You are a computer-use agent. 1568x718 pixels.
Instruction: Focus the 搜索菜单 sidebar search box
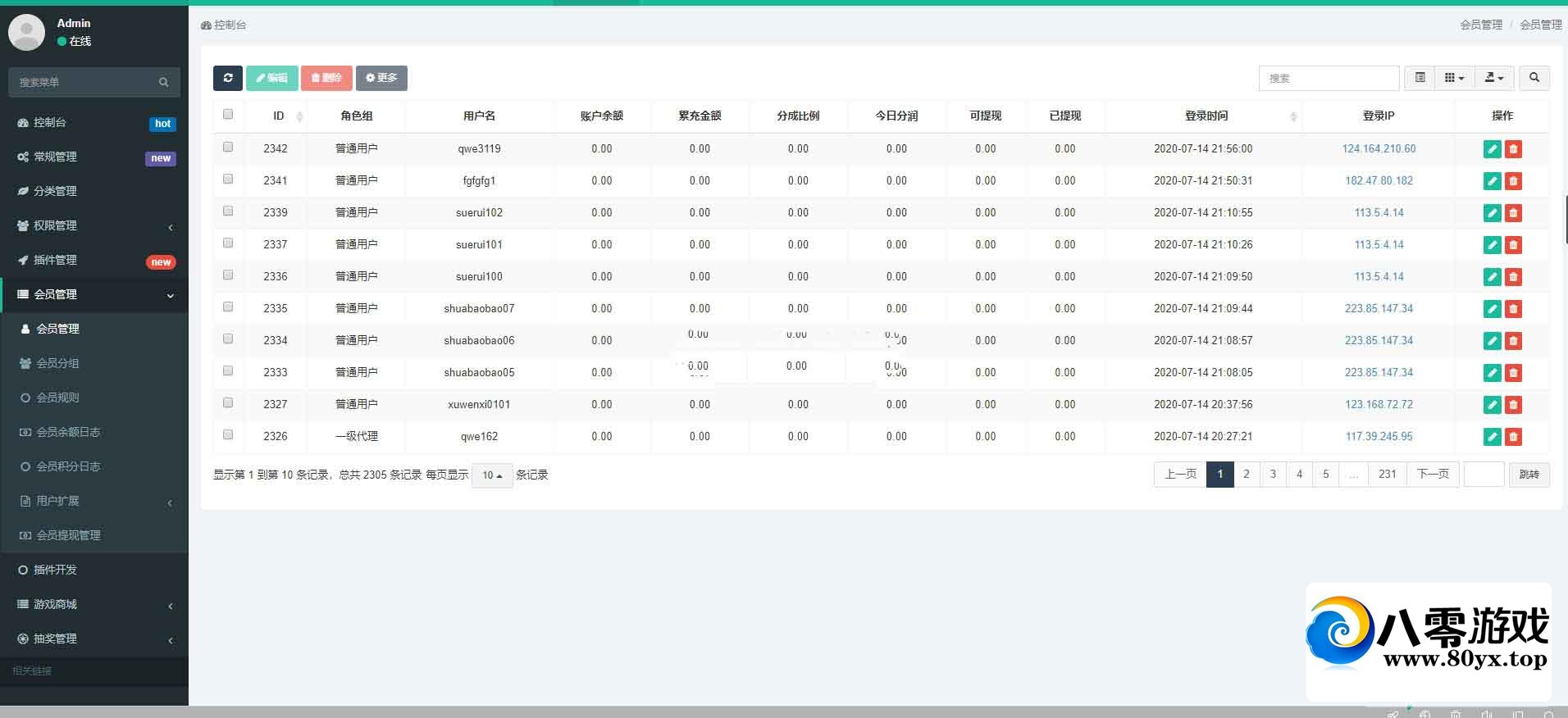tap(82, 82)
